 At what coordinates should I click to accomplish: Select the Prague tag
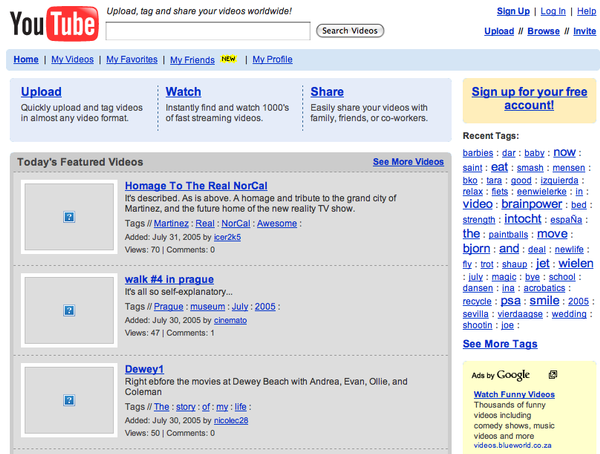[x=168, y=307]
